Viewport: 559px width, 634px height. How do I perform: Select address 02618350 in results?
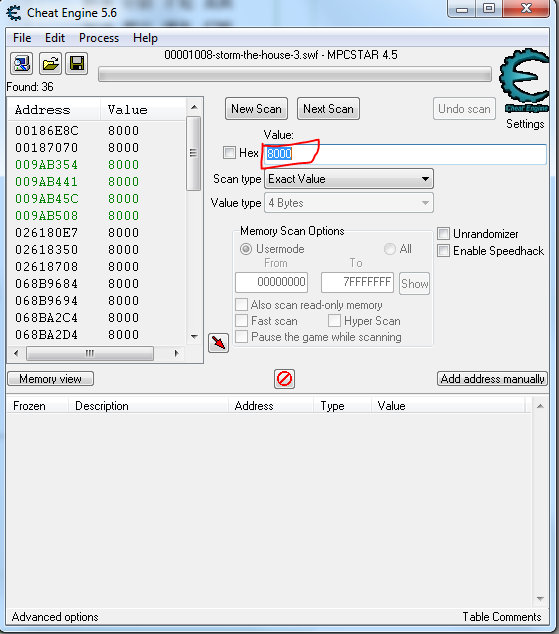tap(46, 249)
